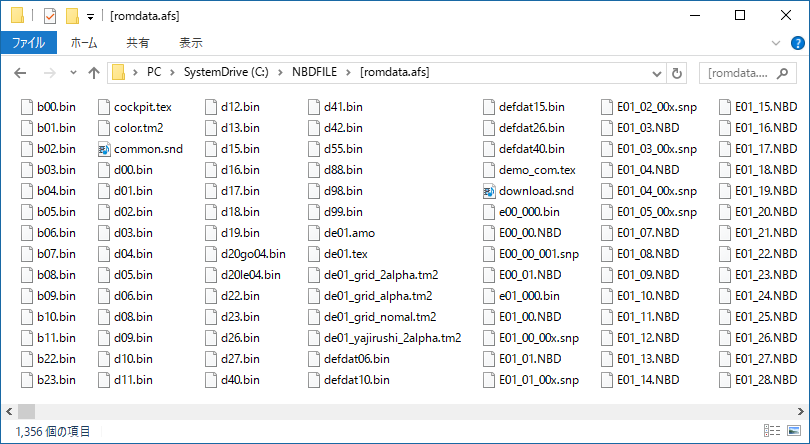Viewport: 810px width, 444px height.
Task: Open the 表示 ribbon tab
Action: click(x=191, y=43)
